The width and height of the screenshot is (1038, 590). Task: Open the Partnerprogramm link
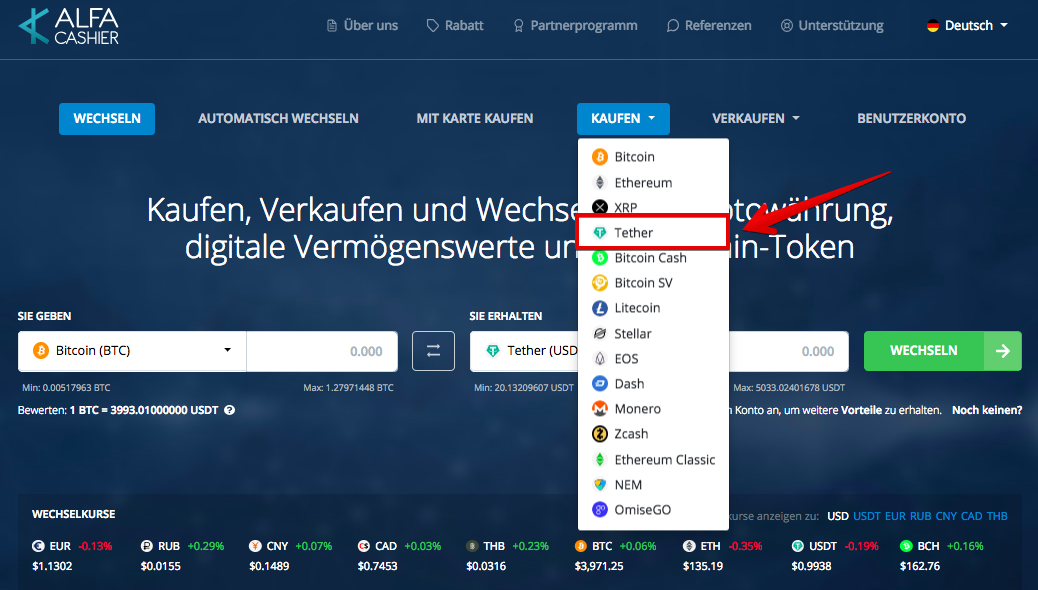574,26
